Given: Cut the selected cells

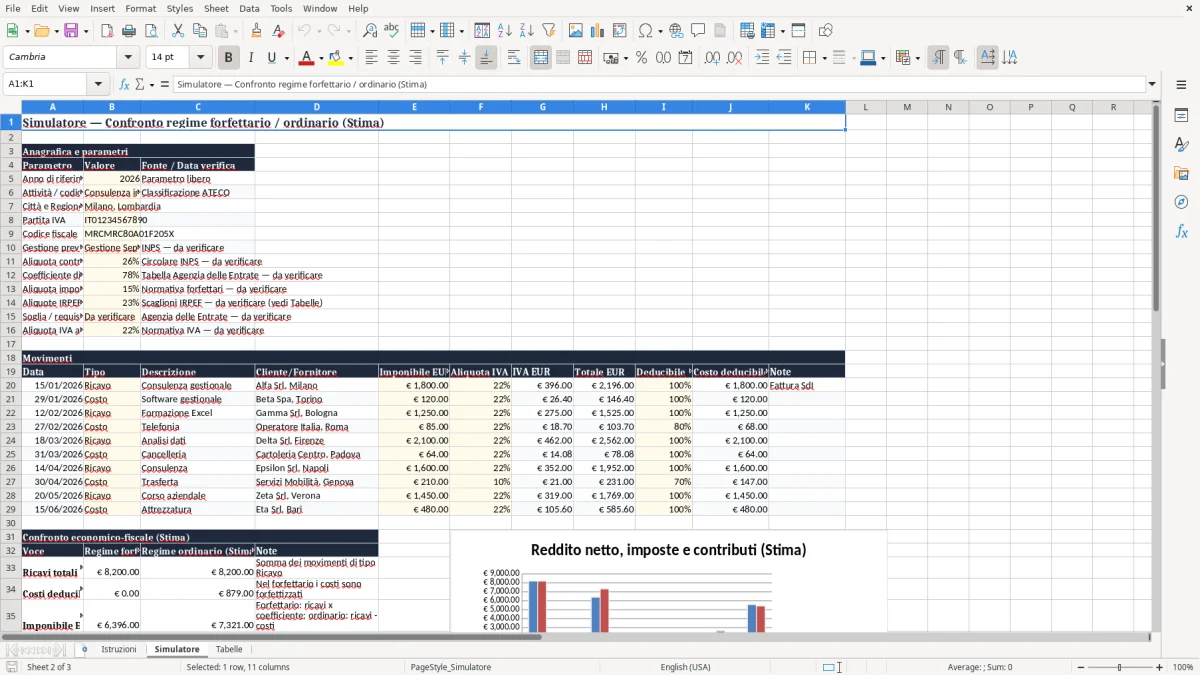Looking at the screenshot, I should click(177, 31).
